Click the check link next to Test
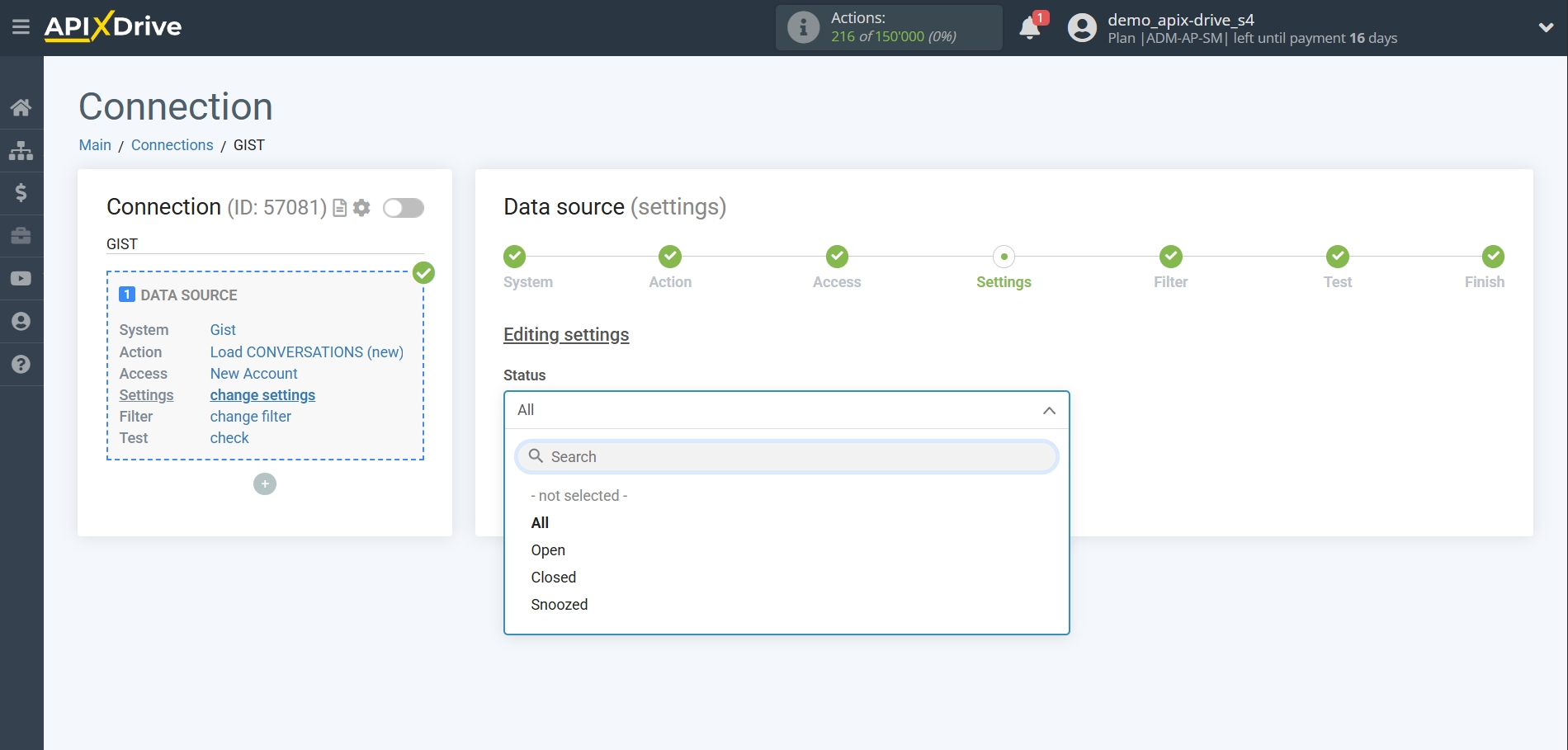The image size is (1568, 750). coord(229,437)
